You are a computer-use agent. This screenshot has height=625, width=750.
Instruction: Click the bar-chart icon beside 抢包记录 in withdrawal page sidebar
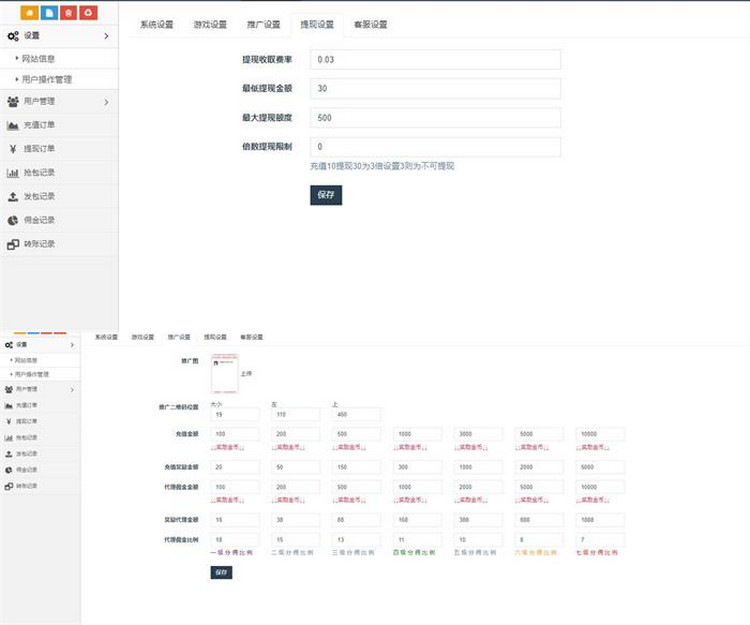13,173
